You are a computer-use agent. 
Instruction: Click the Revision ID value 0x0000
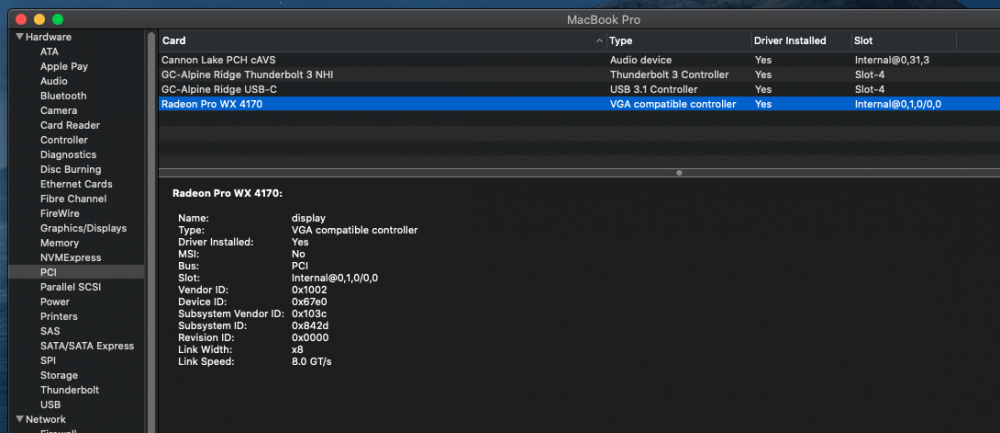pyautogui.click(x=310, y=337)
